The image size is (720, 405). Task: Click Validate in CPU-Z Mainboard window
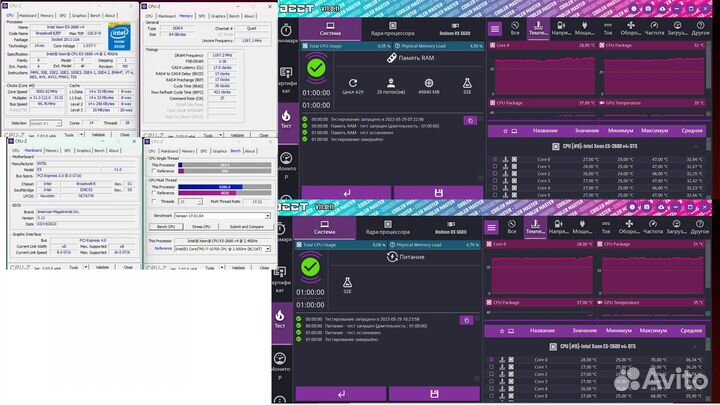102,267
